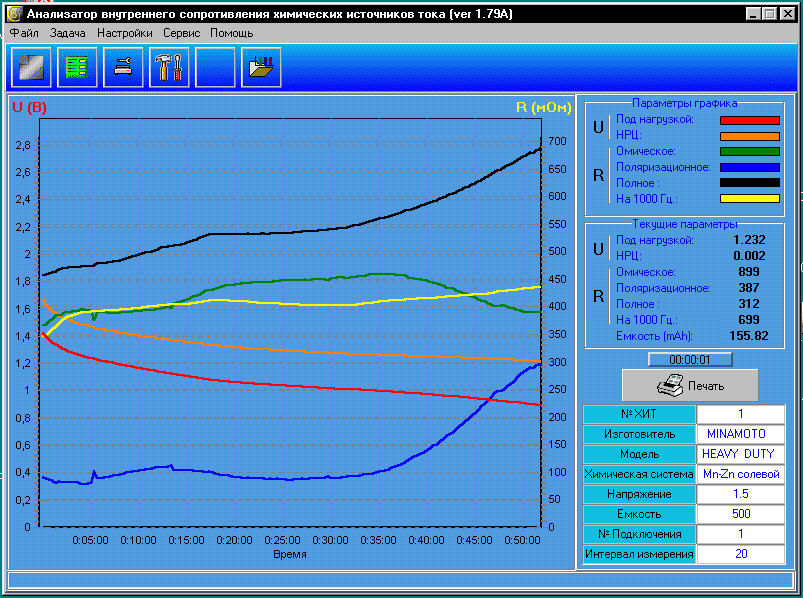803x598 pixels.
Task: Click the Параметры графика group title
Action: [x=685, y=103]
